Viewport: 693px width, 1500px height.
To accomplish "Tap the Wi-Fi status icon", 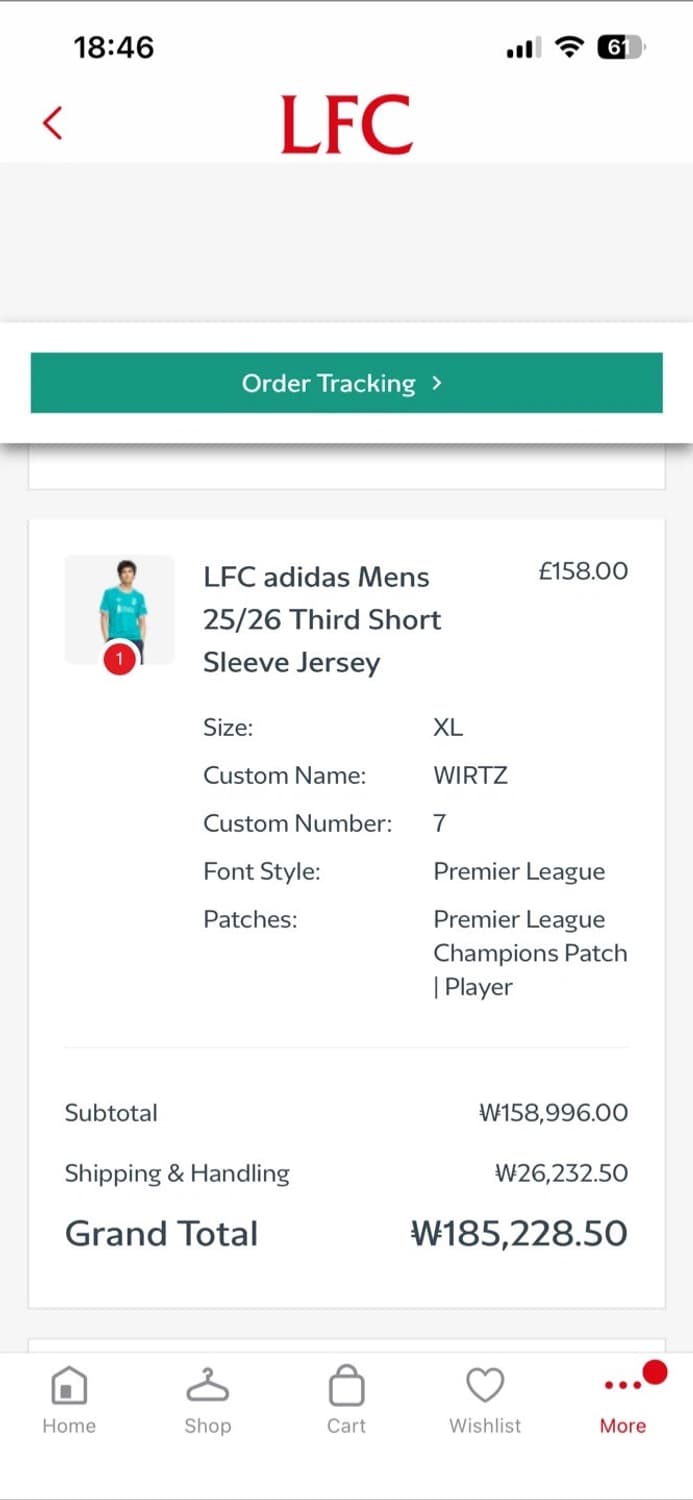I will 570,47.
